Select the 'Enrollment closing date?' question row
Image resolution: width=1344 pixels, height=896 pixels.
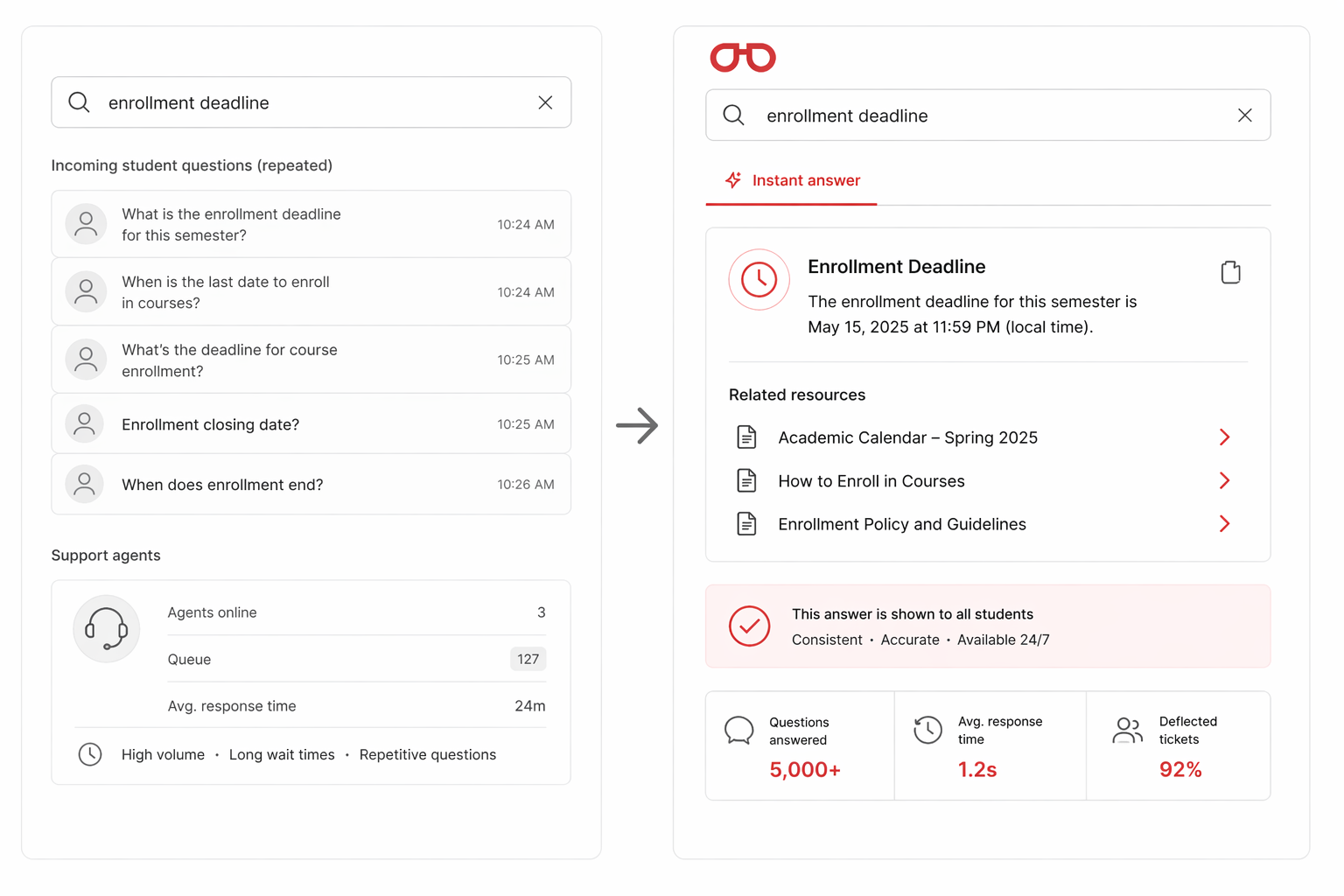point(311,424)
